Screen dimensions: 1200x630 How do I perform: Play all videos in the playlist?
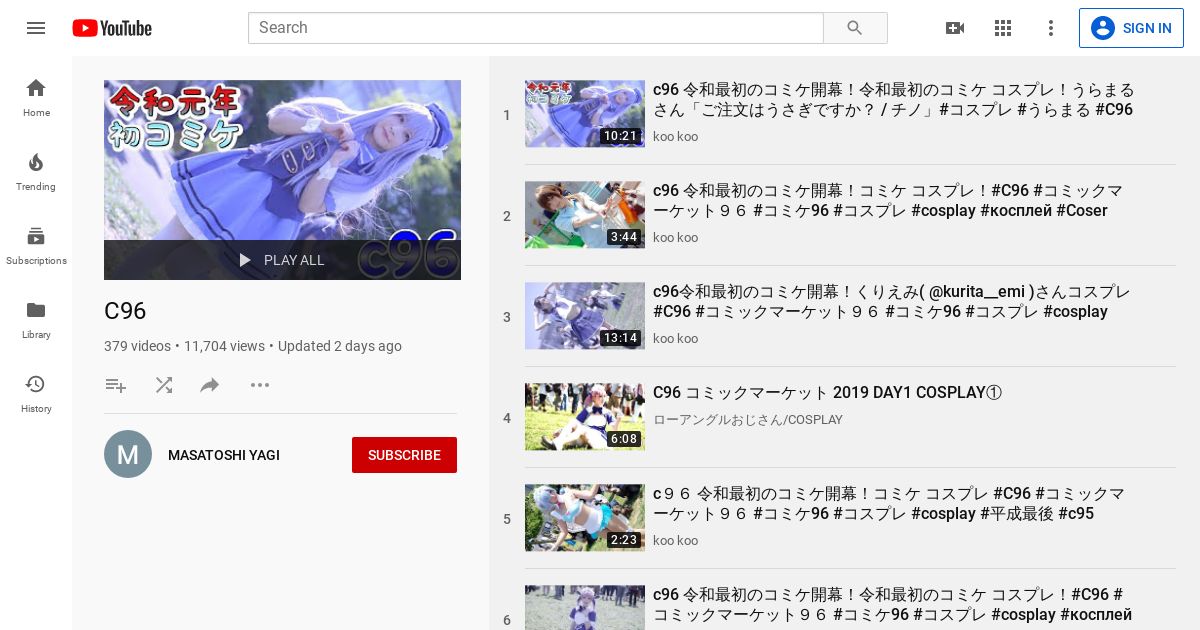[281, 260]
